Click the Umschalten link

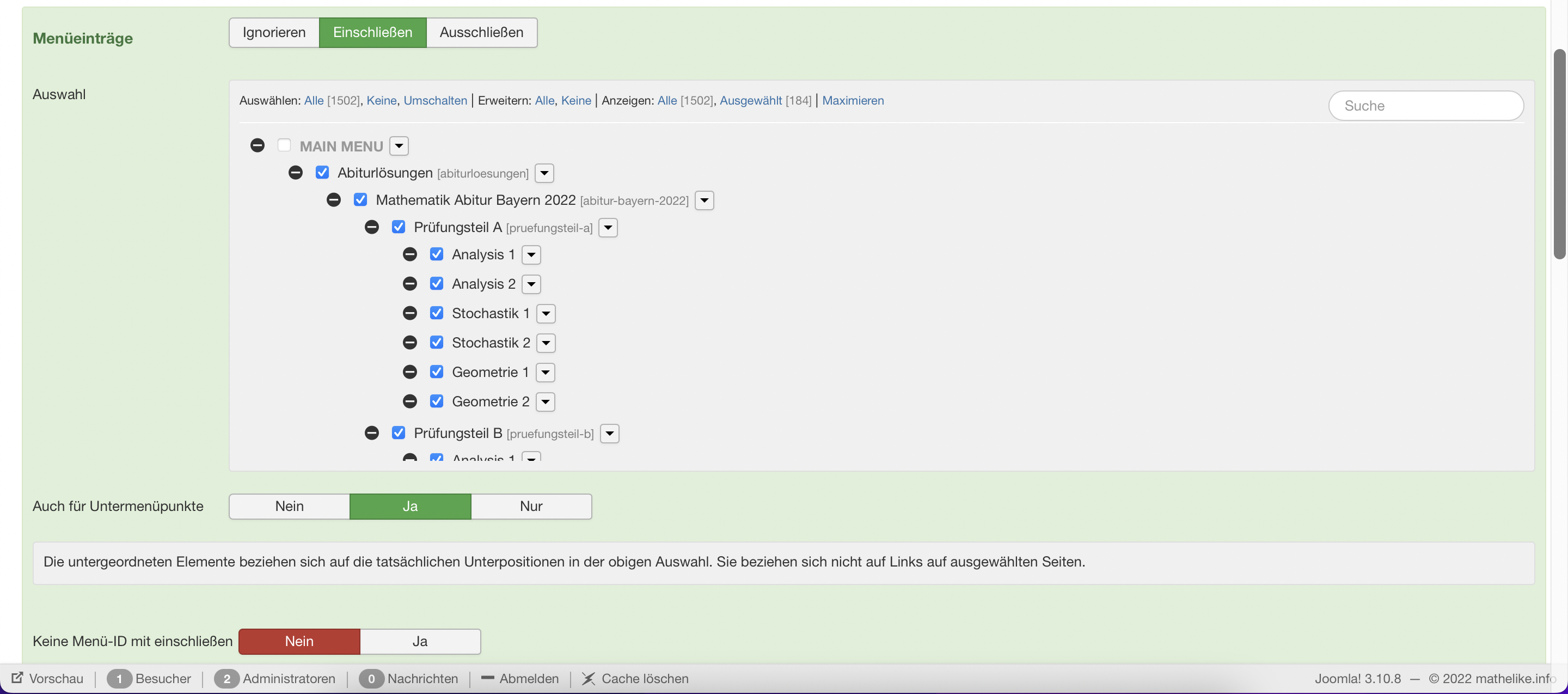434,100
